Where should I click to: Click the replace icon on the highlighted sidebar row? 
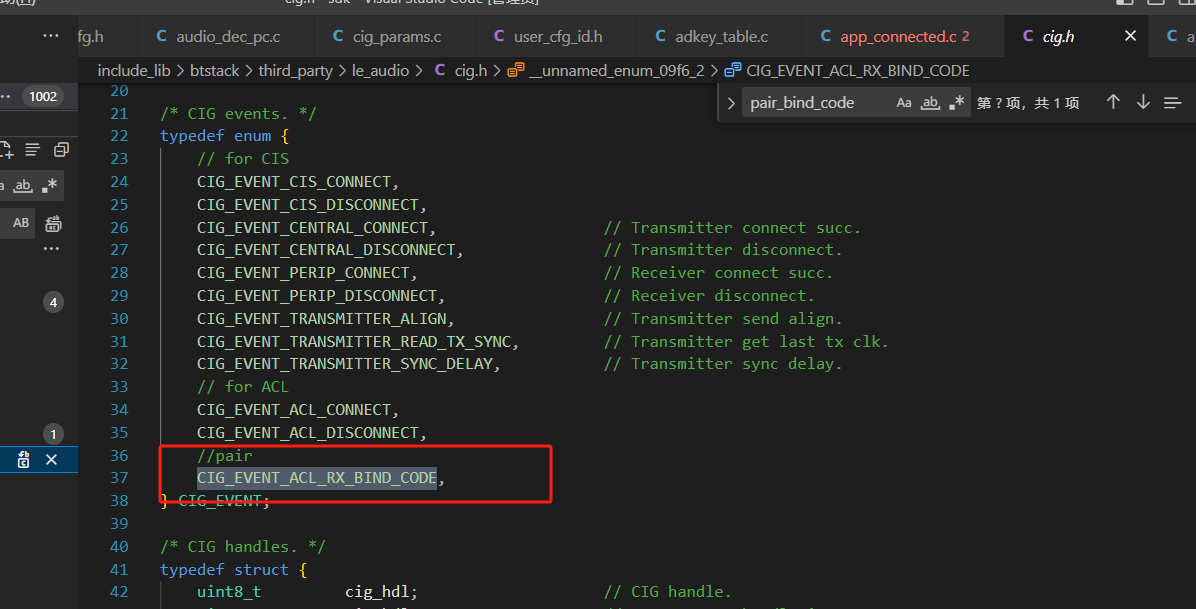(x=24, y=460)
